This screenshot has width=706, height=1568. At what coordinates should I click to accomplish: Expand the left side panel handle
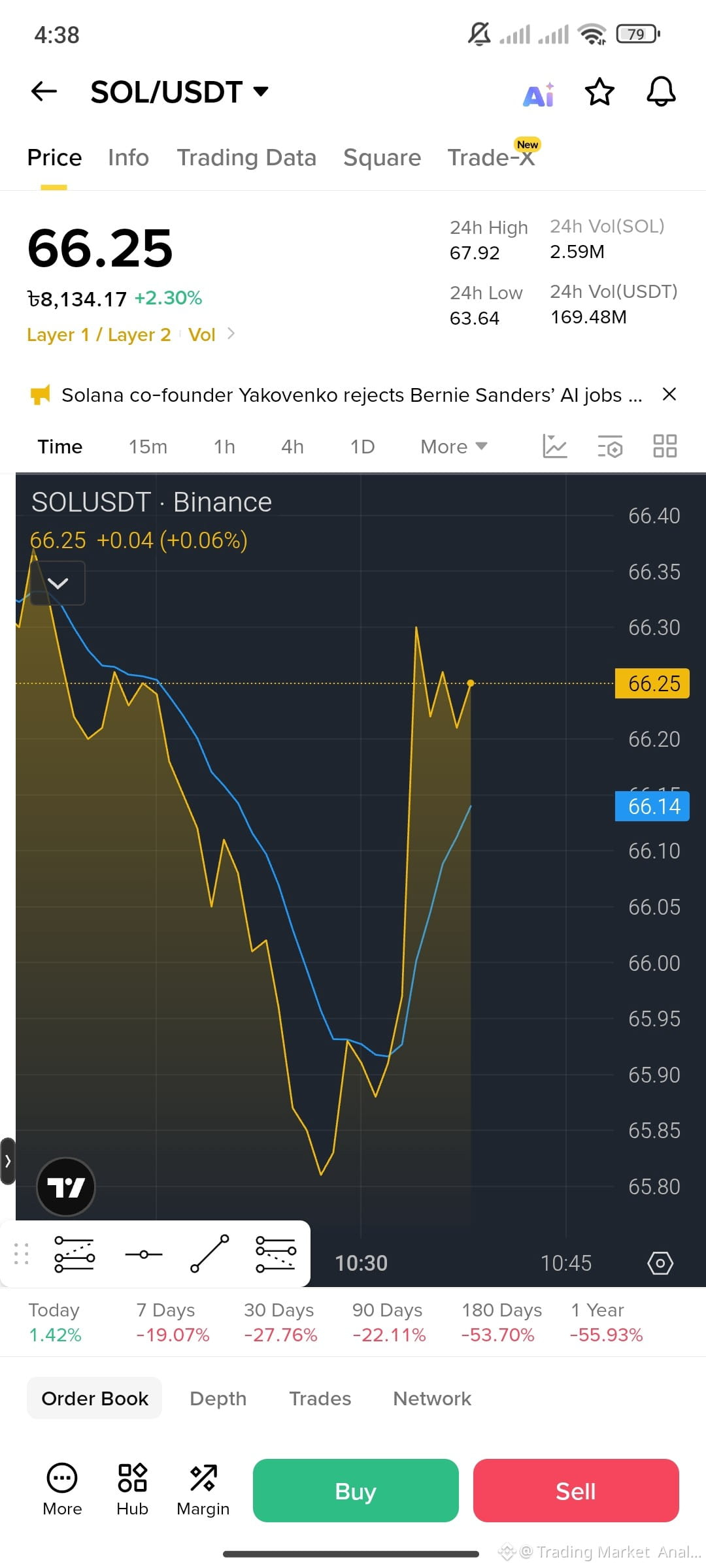click(x=7, y=1161)
